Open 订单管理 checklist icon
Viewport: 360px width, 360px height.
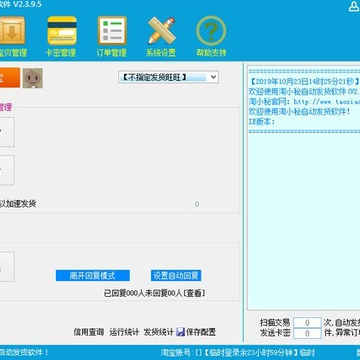pos(112,30)
